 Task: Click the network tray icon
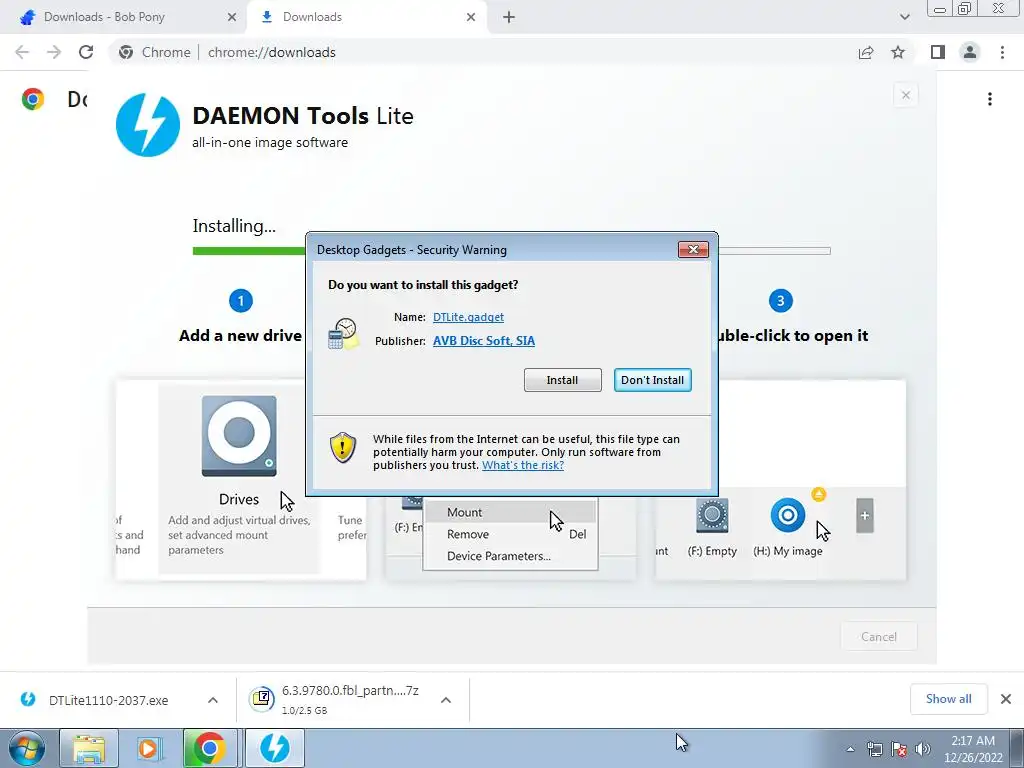point(874,749)
